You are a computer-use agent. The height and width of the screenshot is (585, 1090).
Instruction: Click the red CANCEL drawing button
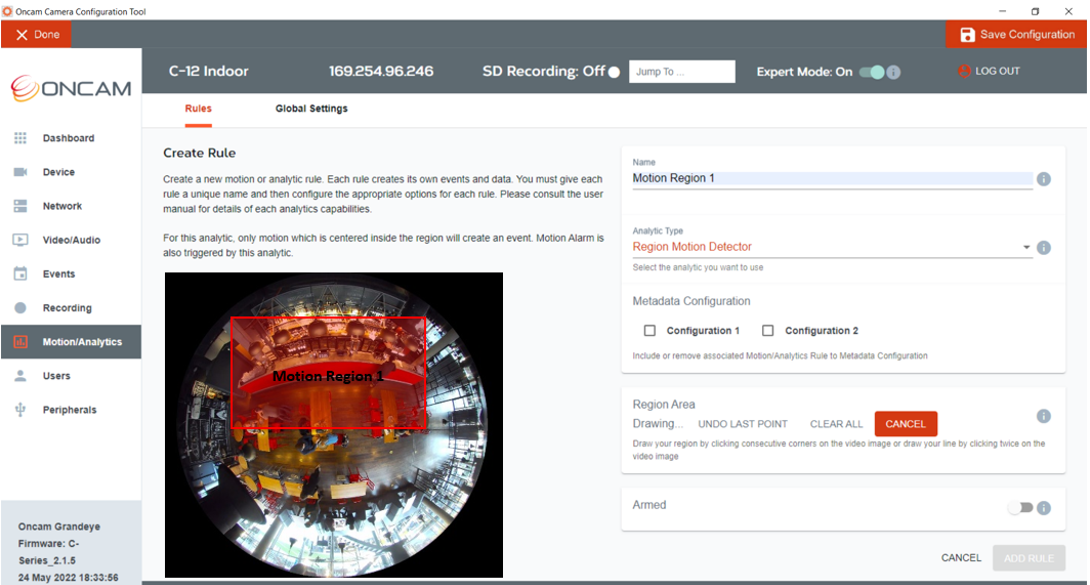[906, 424]
